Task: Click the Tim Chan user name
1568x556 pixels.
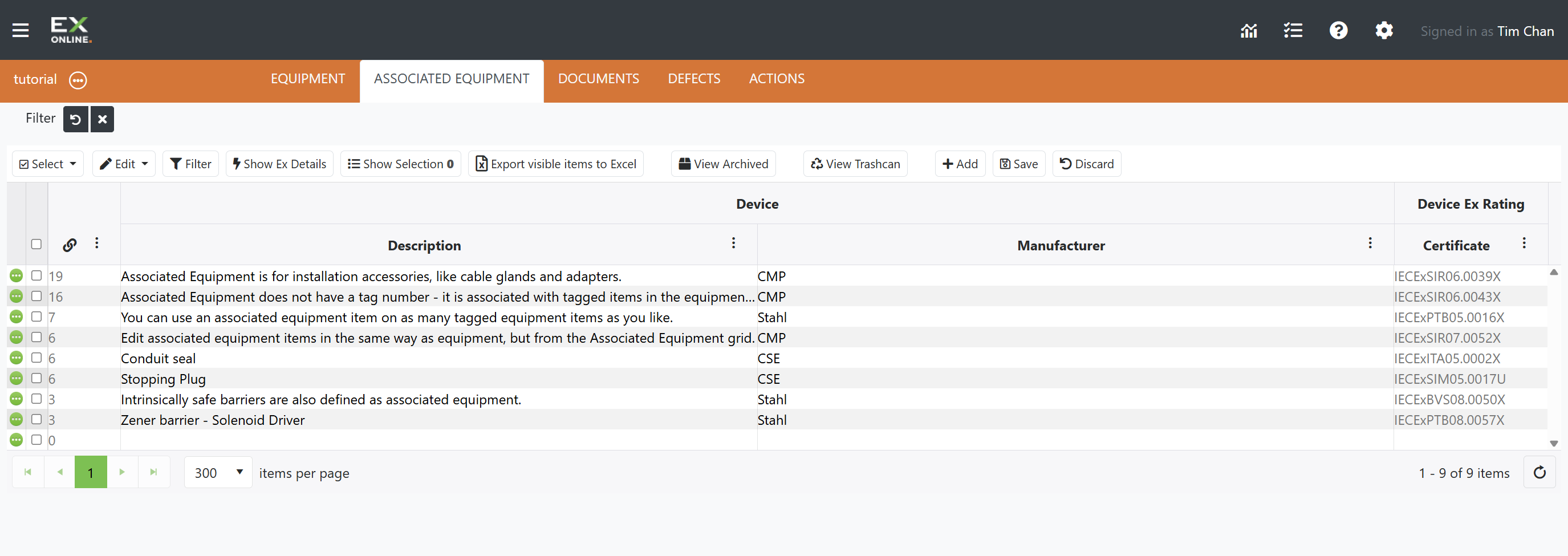Action: pos(1525,31)
